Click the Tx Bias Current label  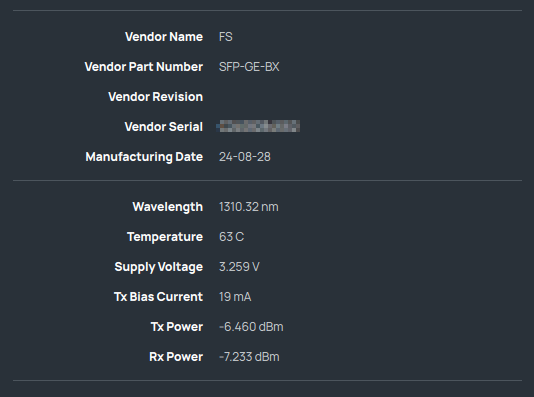point(158,297)
